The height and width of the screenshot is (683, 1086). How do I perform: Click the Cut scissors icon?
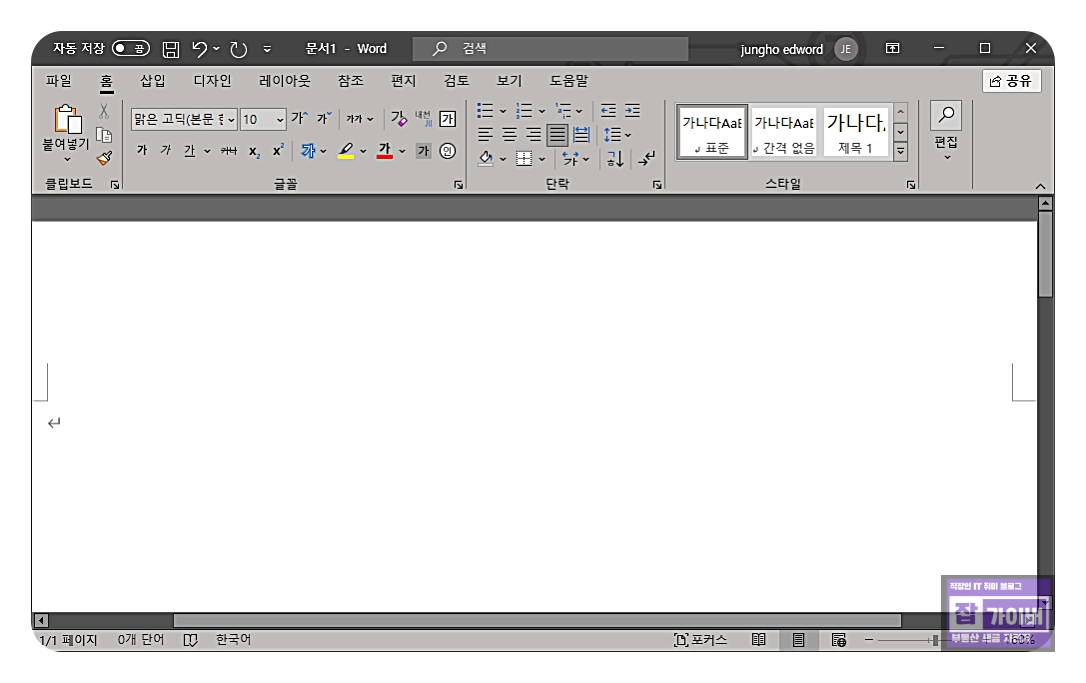coord(104,111)
